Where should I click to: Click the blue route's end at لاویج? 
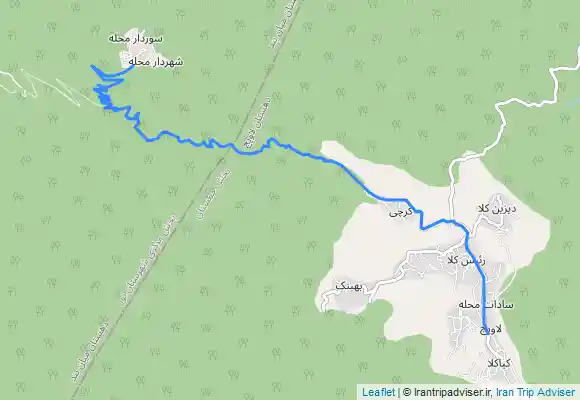click(486, 333)
